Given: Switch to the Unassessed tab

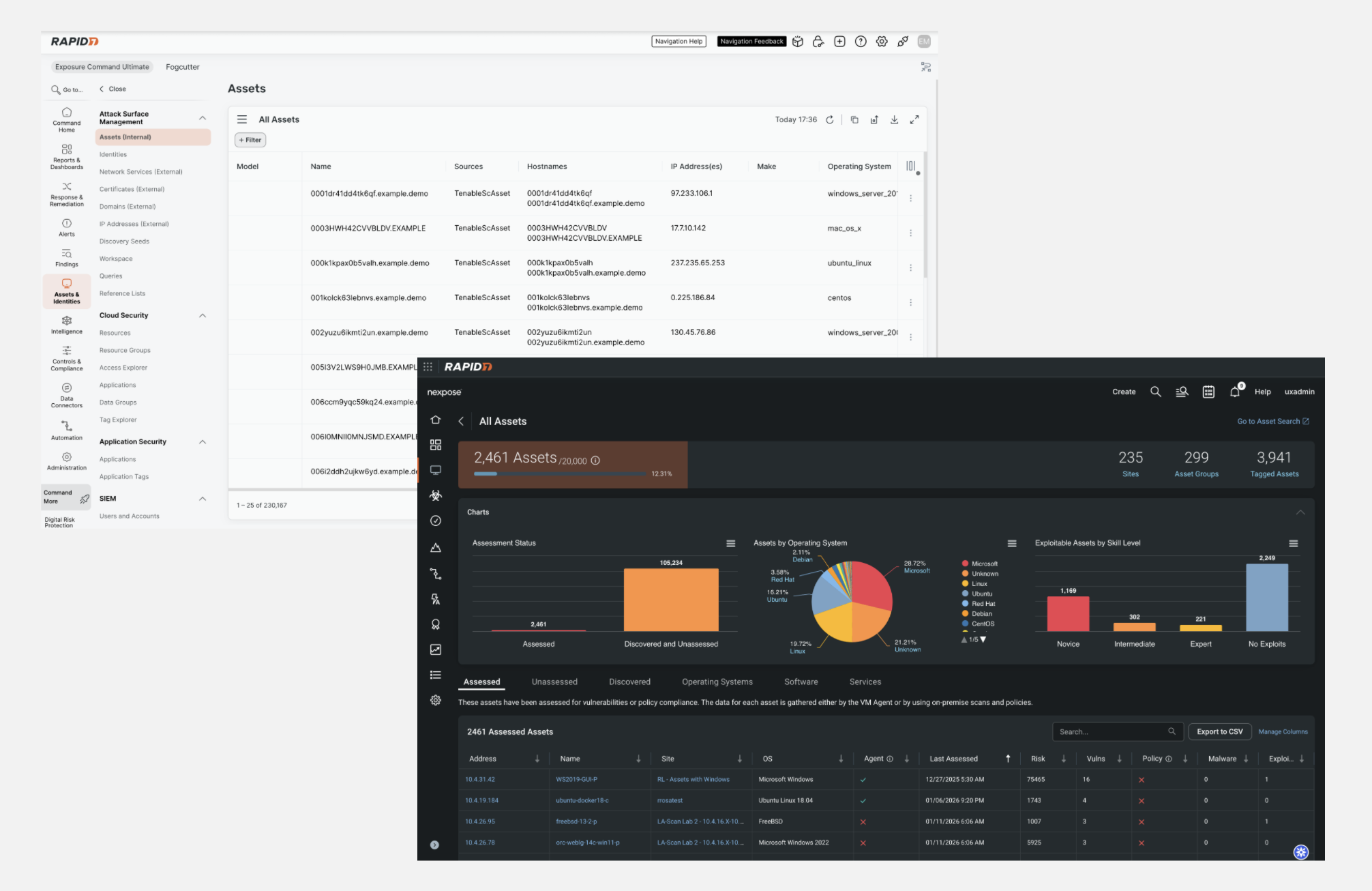Looking at the screenshot, I should click(554, 682).
